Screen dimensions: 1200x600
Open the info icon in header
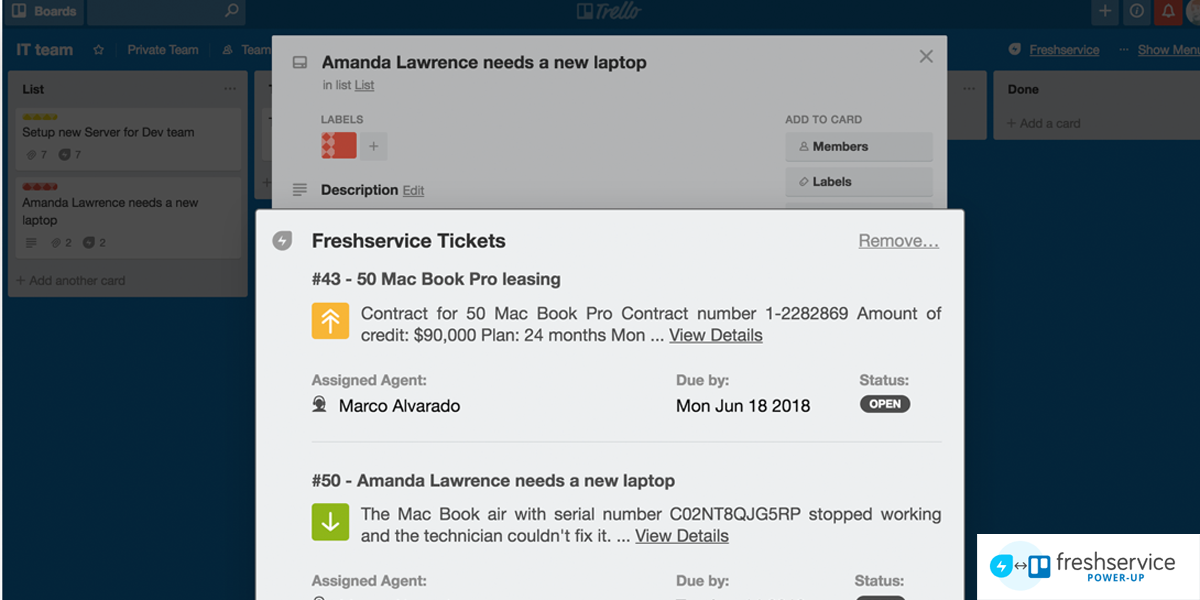coord(1136,12)
